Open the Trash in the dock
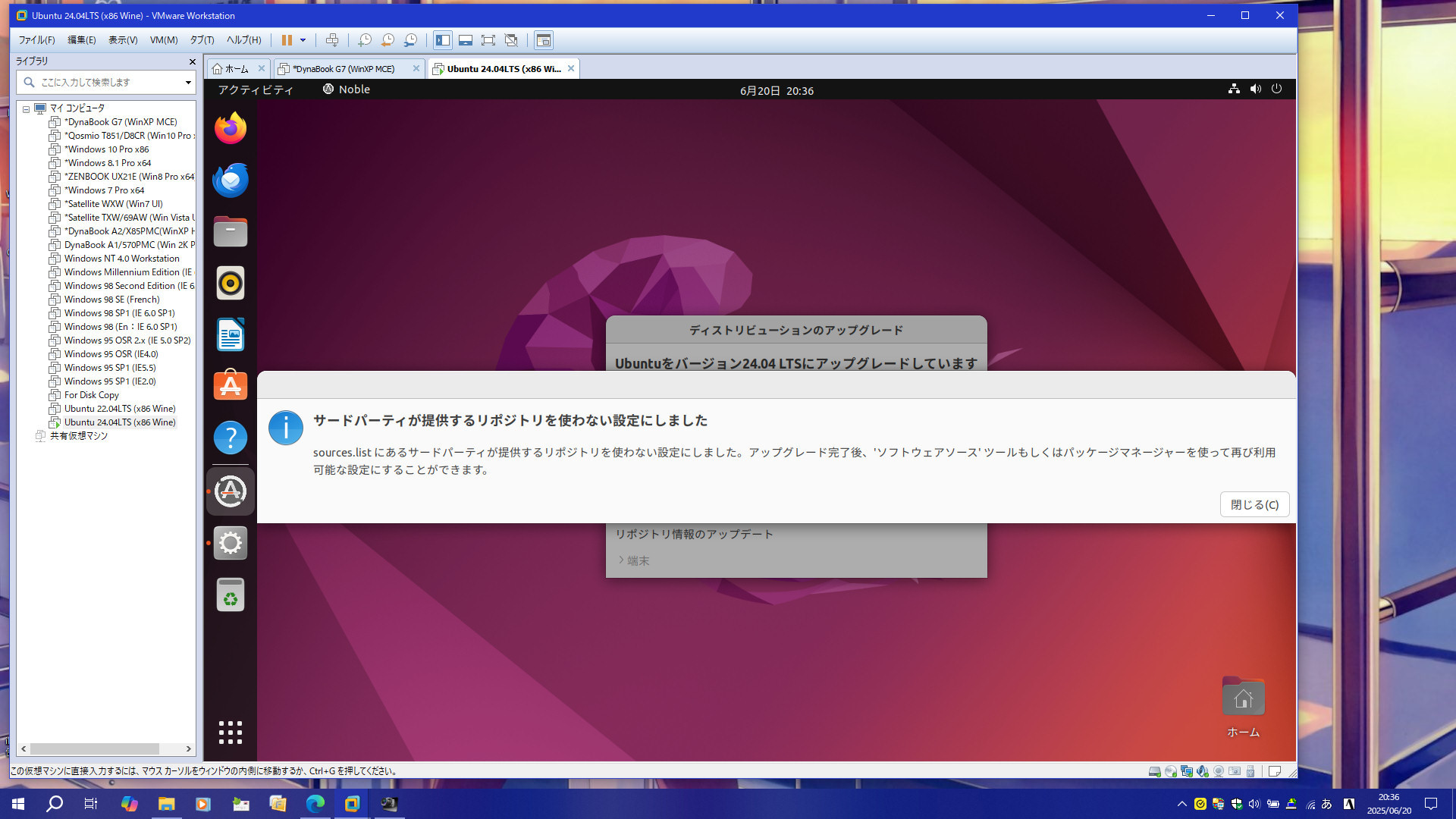 coord(231,595)
